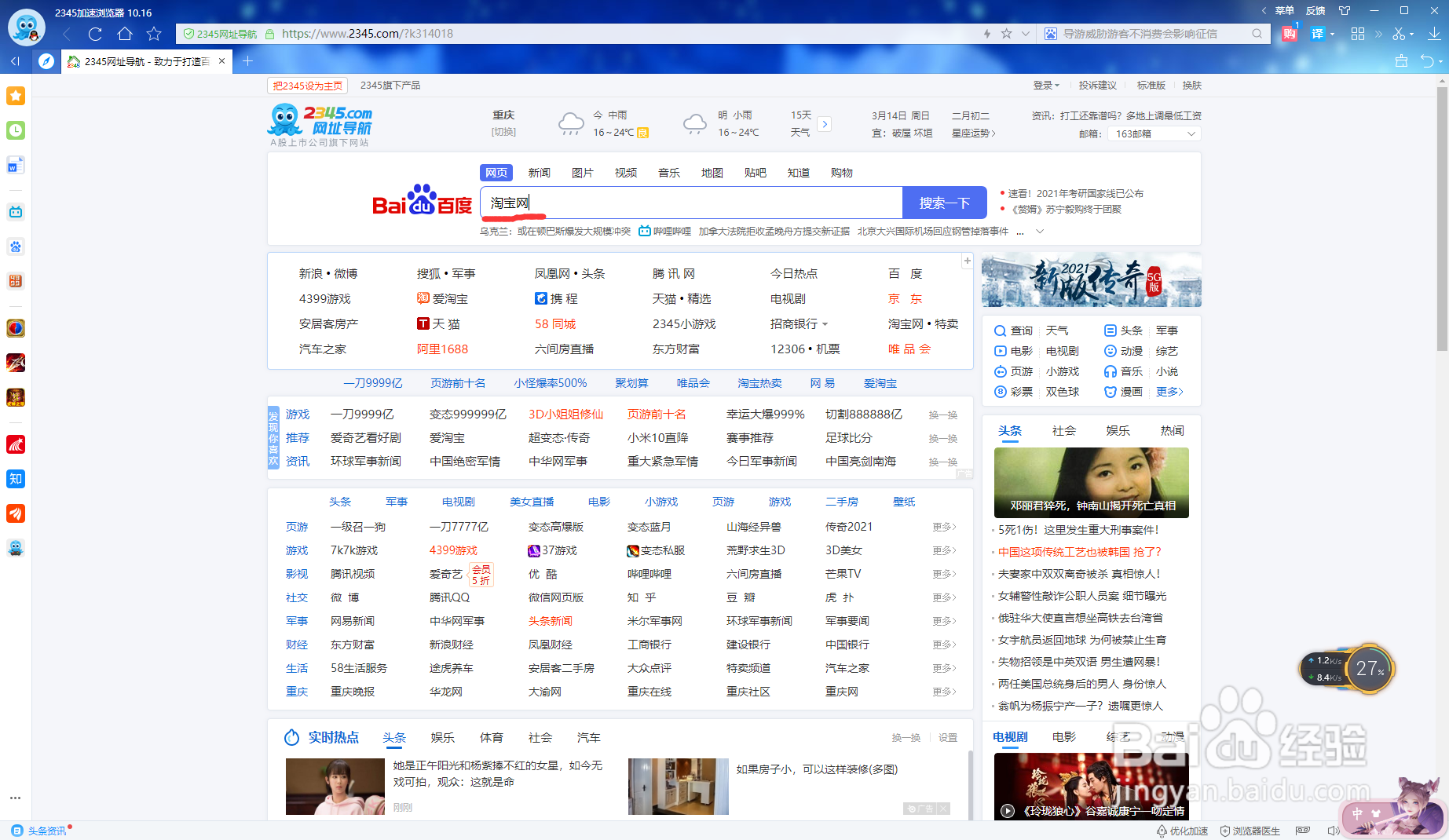Expand the address bar history dropdown arrow
Viewport: 1449px width, 840px height.
(1025, 34)
